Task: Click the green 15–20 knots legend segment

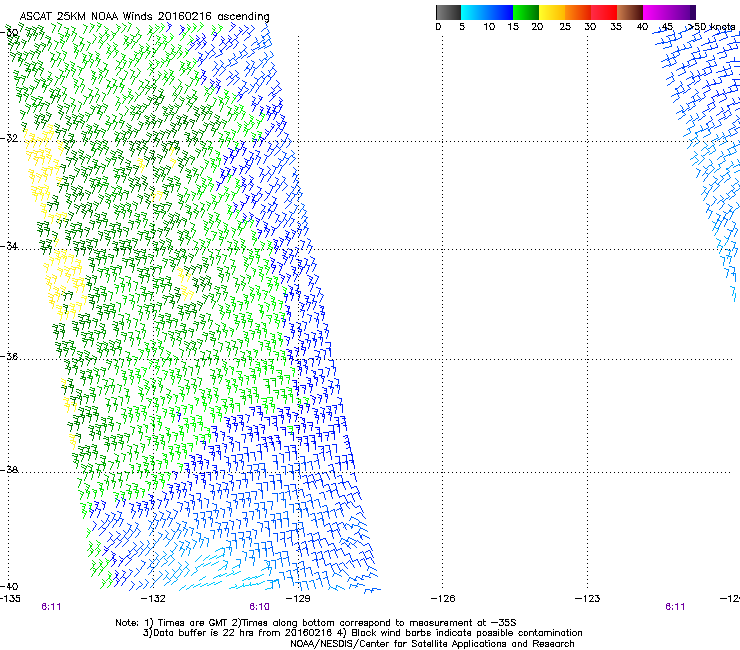Action: click(526, 12)
